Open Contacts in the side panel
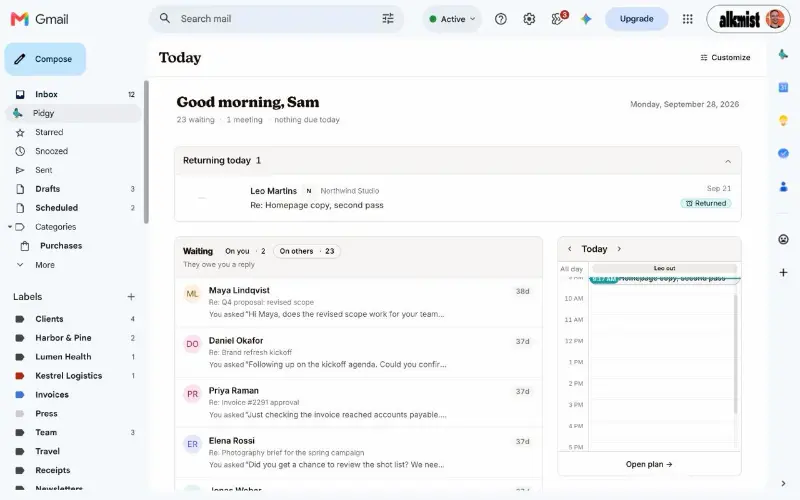 point(783,186)
